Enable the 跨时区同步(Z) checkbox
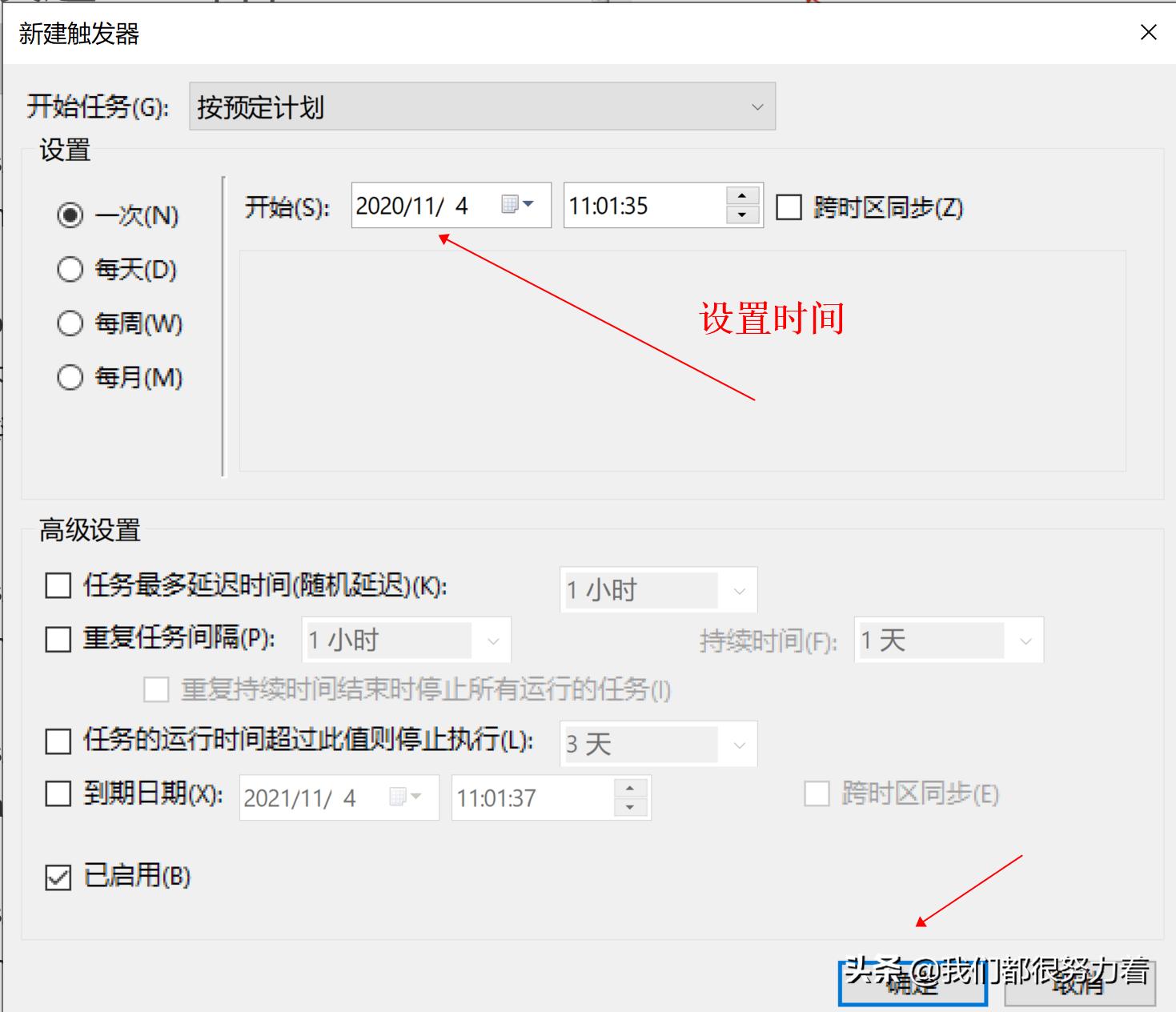 790,207
